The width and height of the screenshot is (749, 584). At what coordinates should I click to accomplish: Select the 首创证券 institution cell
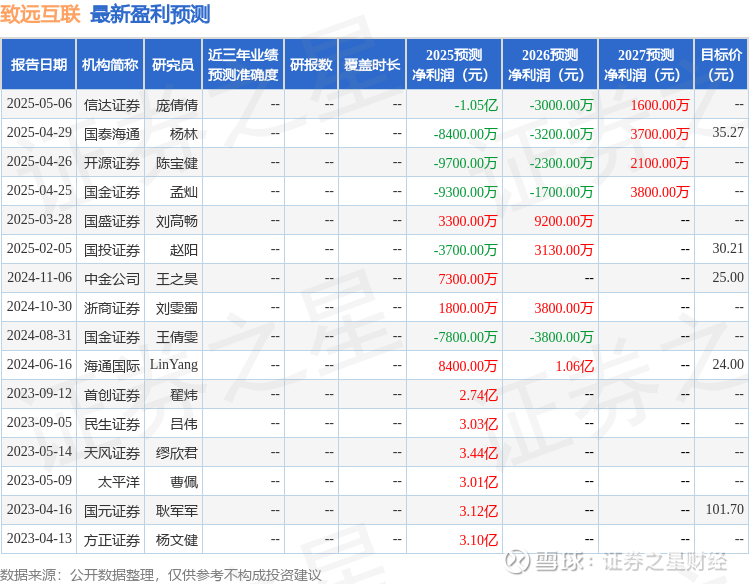[x=112, y=395]
